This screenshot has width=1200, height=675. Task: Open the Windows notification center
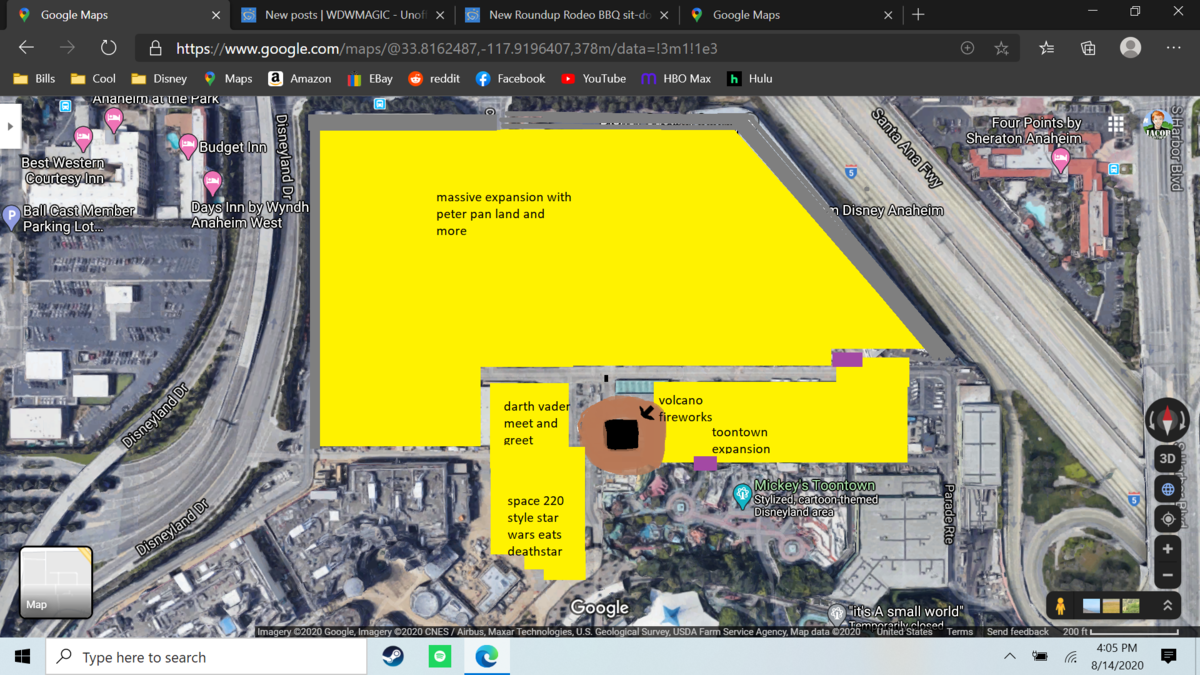click(1169, 657)
